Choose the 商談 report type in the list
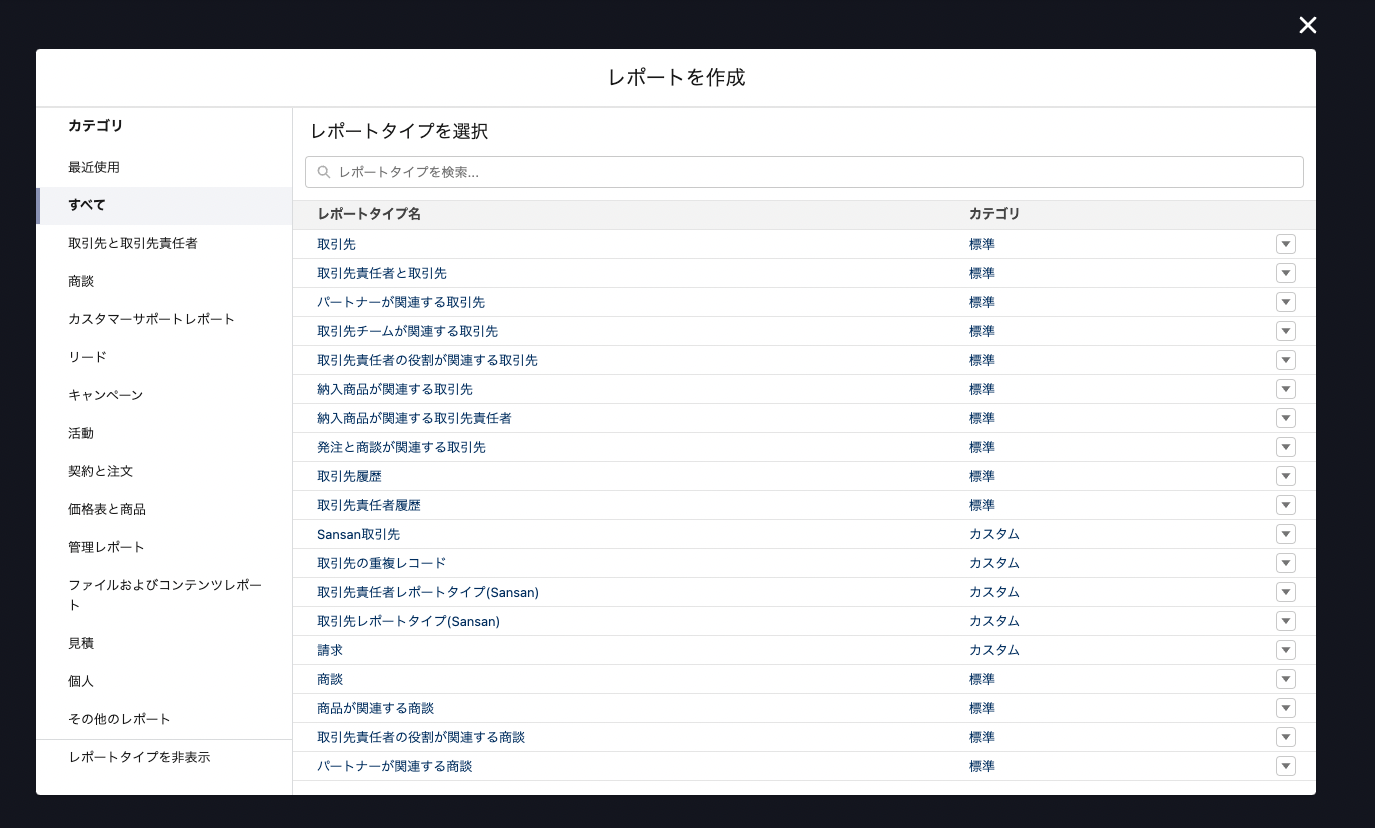This screenshot has width=1375, height=828. click(330, 679)
